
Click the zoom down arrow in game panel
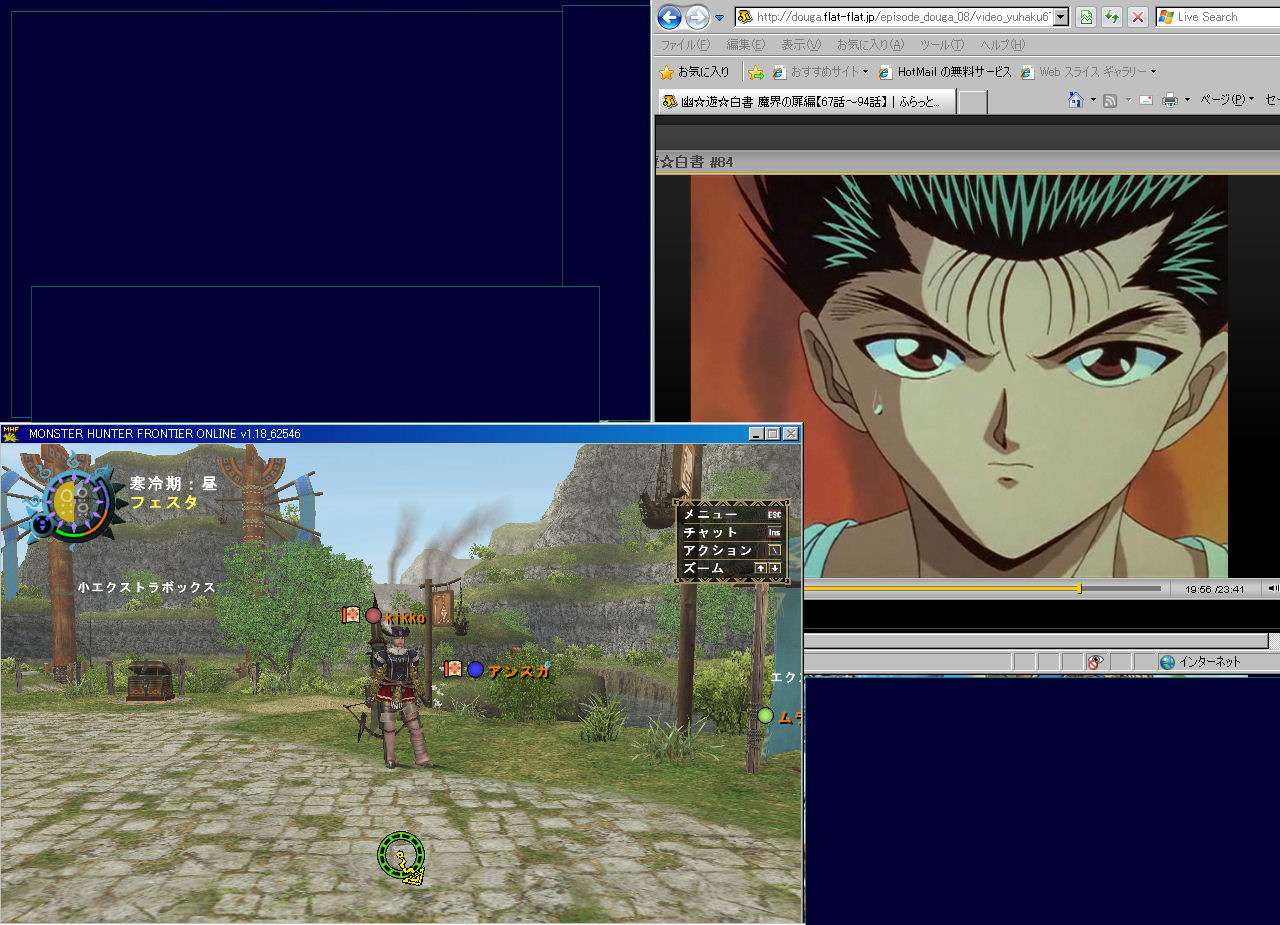[x=775, y=568]
